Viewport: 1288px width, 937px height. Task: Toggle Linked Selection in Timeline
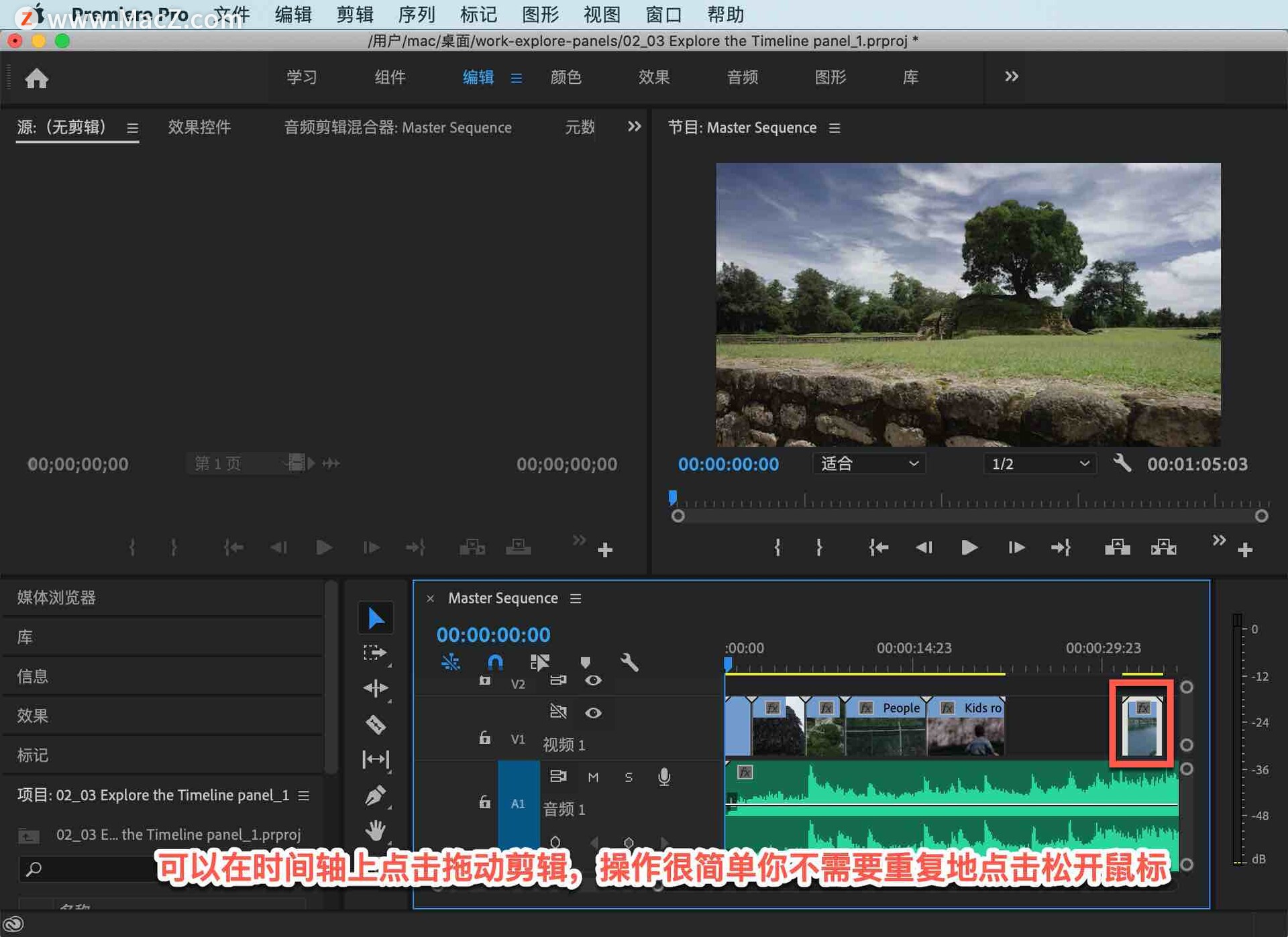click(x=540, y=663)
